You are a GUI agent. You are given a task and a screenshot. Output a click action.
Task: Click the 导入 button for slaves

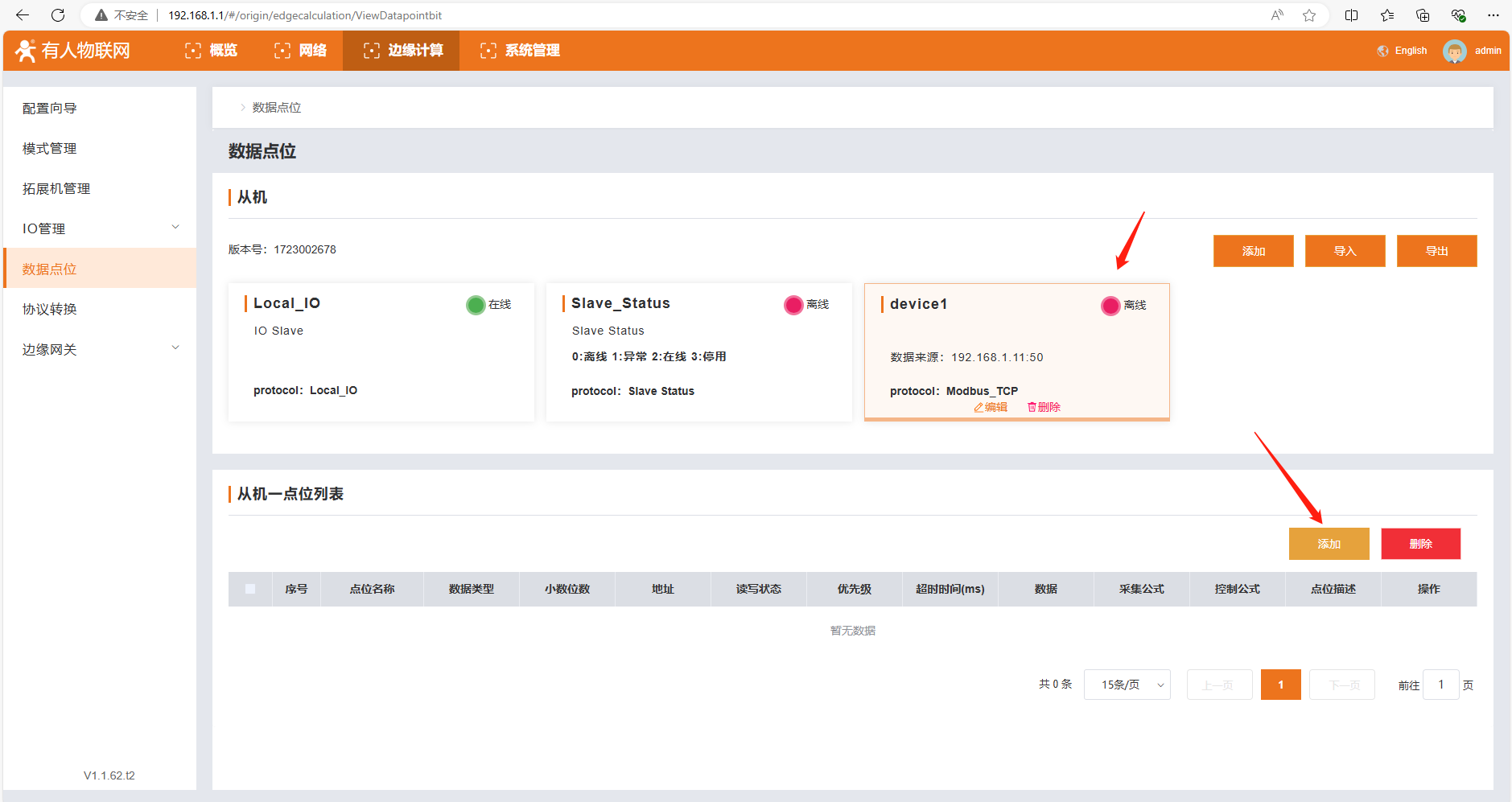[x=1345, y=251]
